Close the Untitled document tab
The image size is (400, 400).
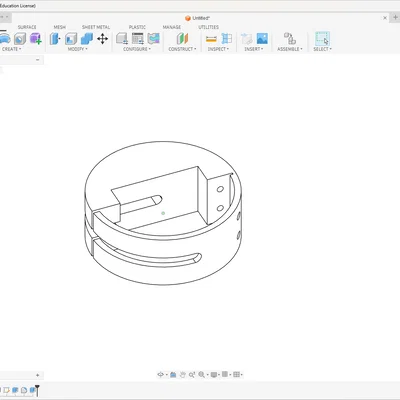(x=385, y=18)
